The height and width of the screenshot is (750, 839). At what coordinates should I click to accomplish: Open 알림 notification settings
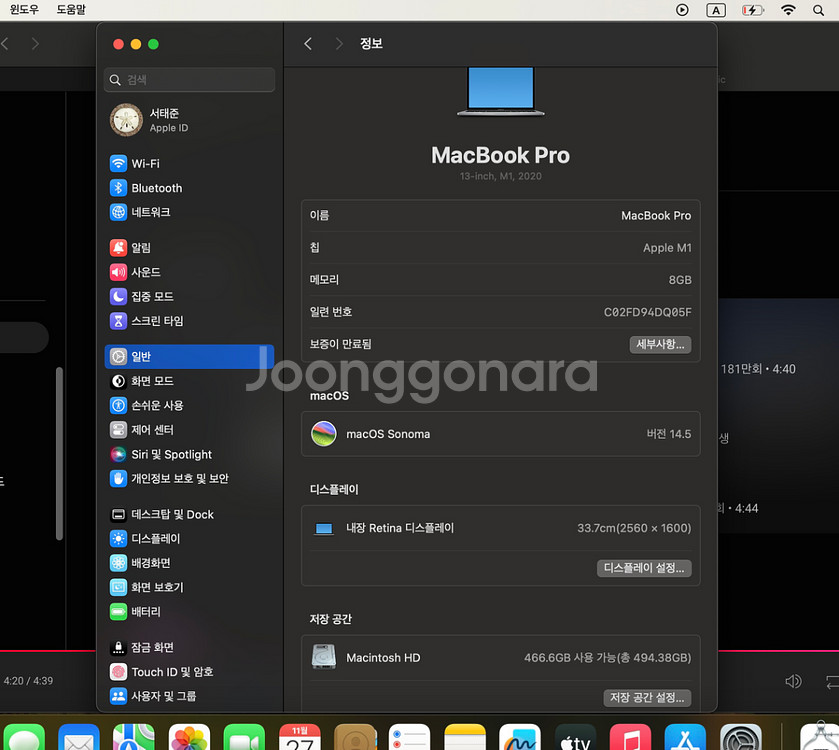(189, 248)
